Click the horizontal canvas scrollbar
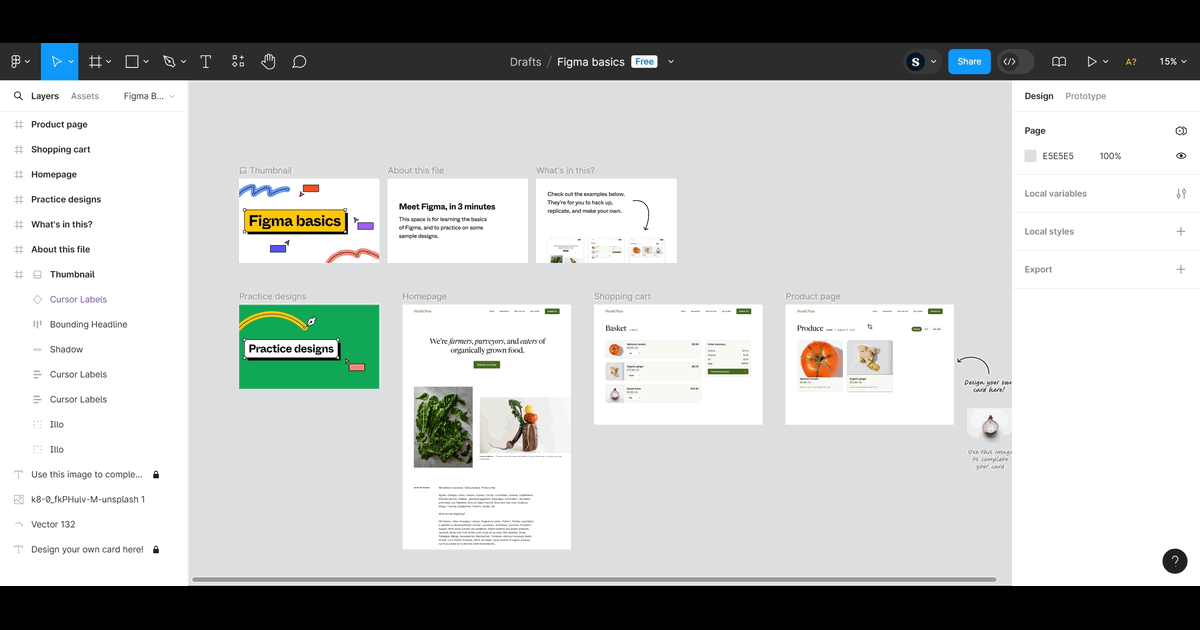This screenshot has height=630, width=1200. [594, 579]
